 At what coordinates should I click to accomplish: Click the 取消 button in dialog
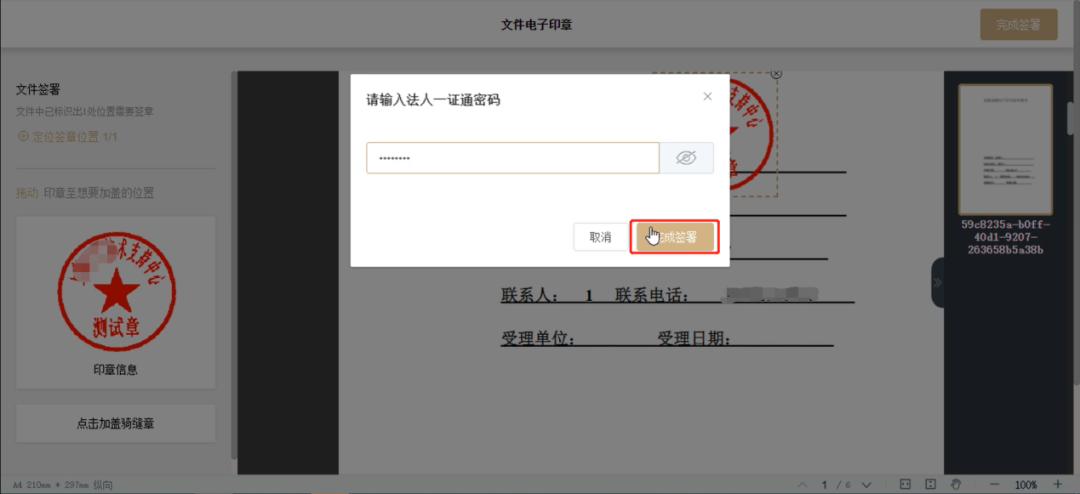pos(600,237)
